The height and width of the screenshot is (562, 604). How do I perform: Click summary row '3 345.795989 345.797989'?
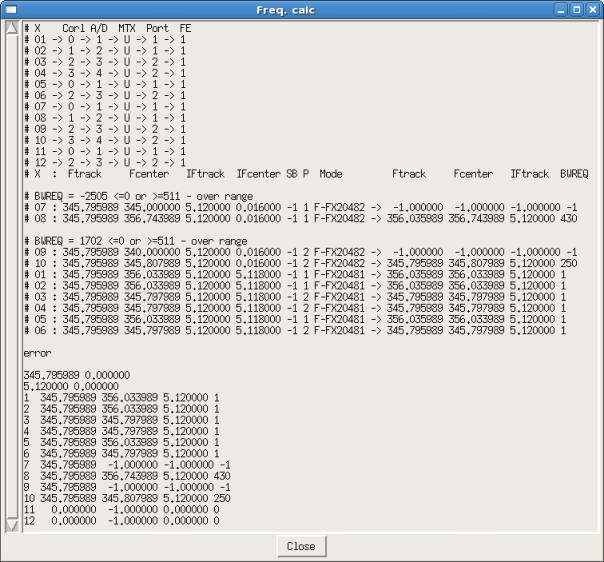coord(121,419)
